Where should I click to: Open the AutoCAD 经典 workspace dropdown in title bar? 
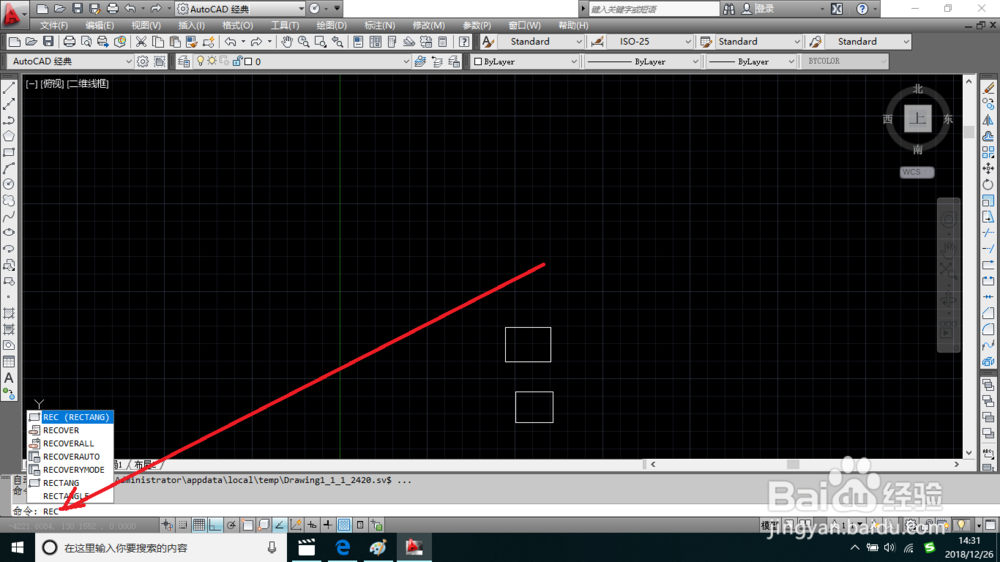pos(240,9)
